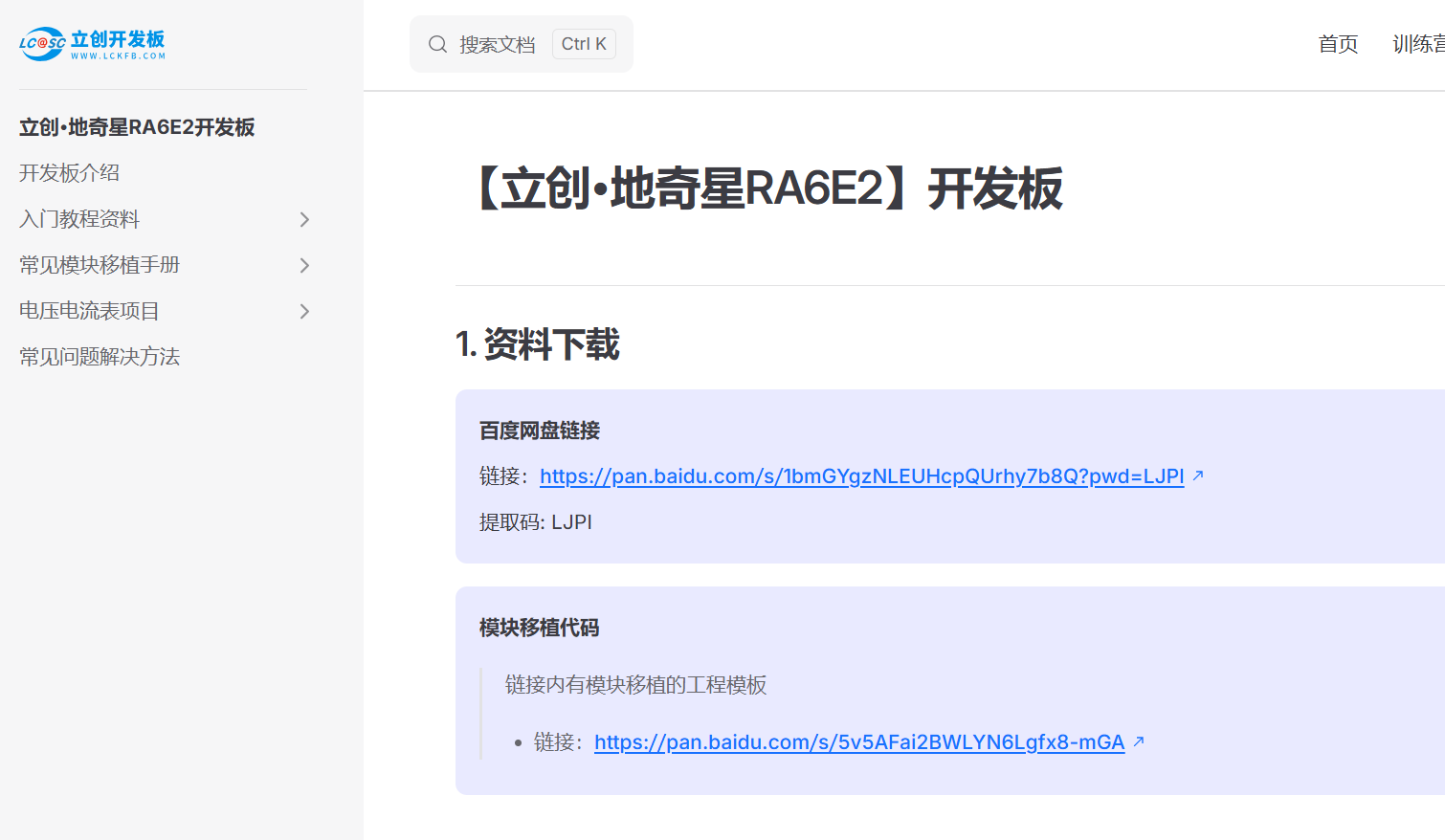Viewport: 1445px width, 840px height.
Task: Click the 【立创·地奇星RA6E2】开发板 page heading
Action: point(767,188)
